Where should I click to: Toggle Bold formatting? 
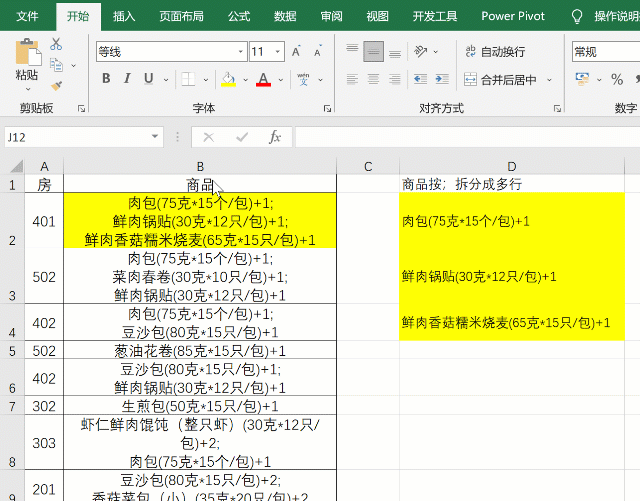105,79
